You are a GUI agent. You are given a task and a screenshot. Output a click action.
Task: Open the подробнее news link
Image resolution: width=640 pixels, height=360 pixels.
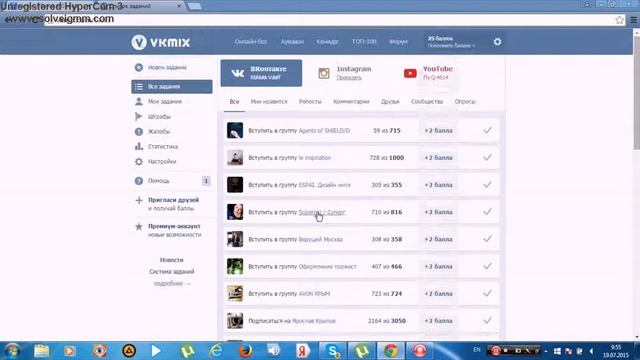point(172,284)
